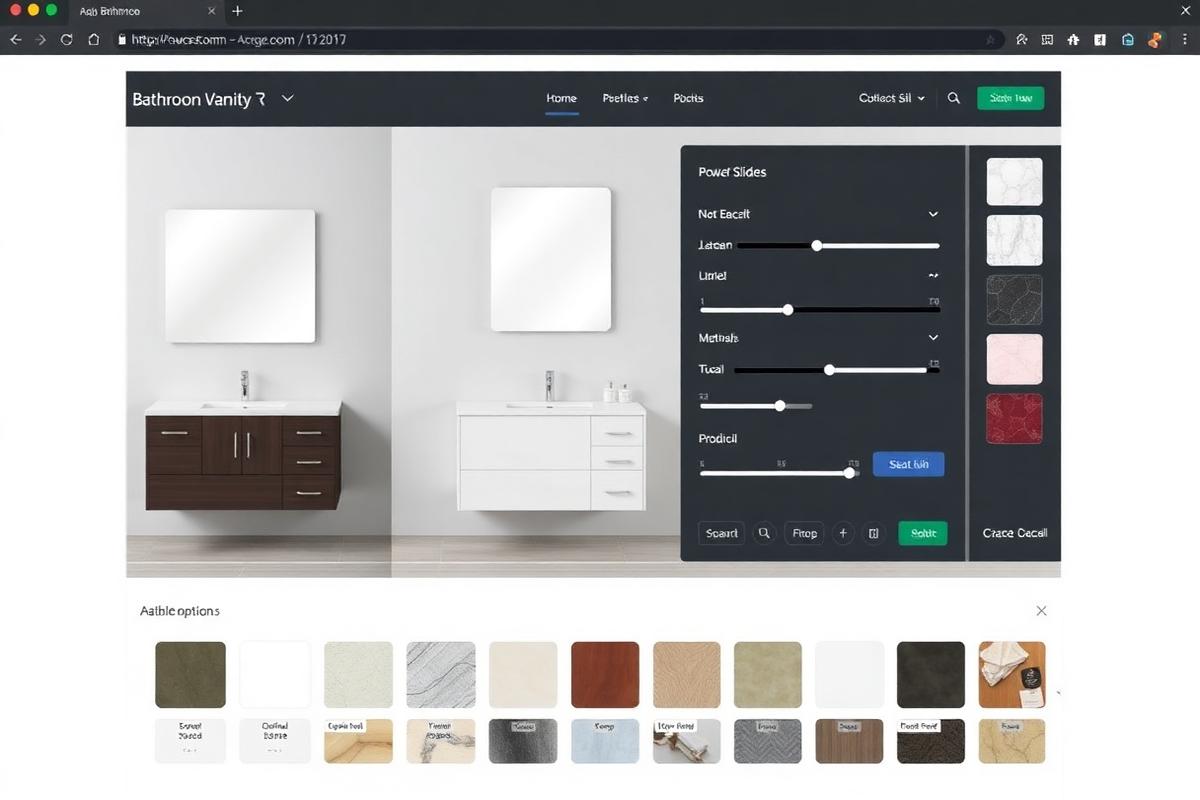The height and width of the screenshot is (800, 1200).
Task: Click the blue Seat lvin button
Action: (x=908, y=464)
